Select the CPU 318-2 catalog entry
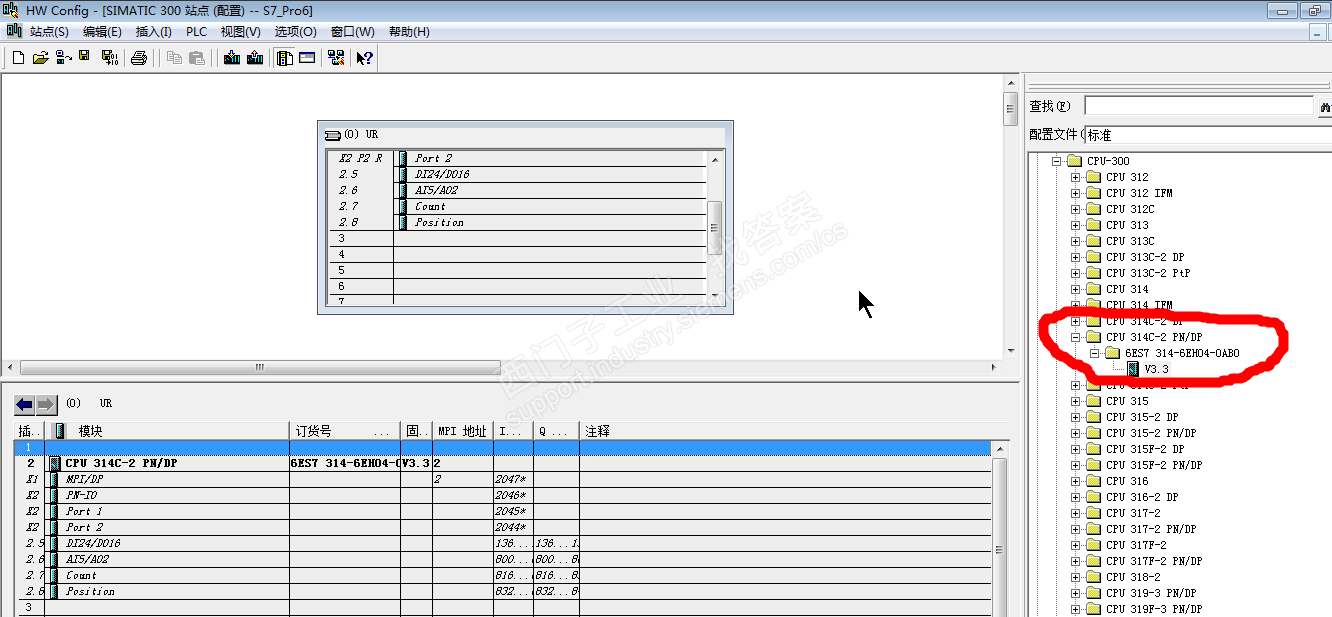The image size is (1332, 617). pyautogui.click(x=1133, y=577)
